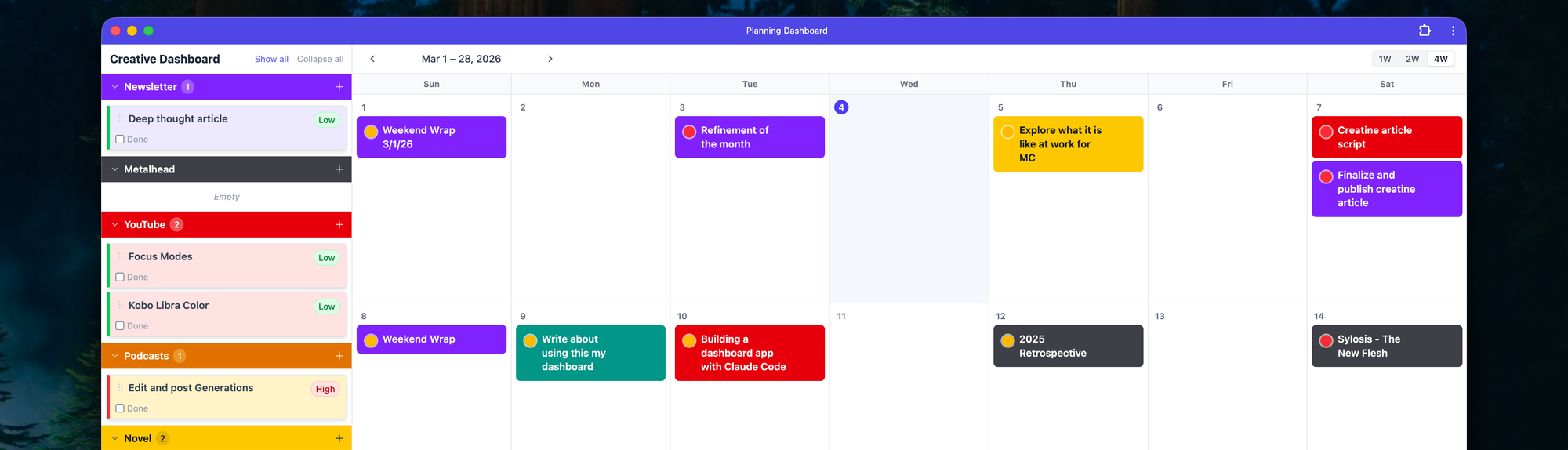
Task: Add item to Novel category
Action: tap(339, 438)
